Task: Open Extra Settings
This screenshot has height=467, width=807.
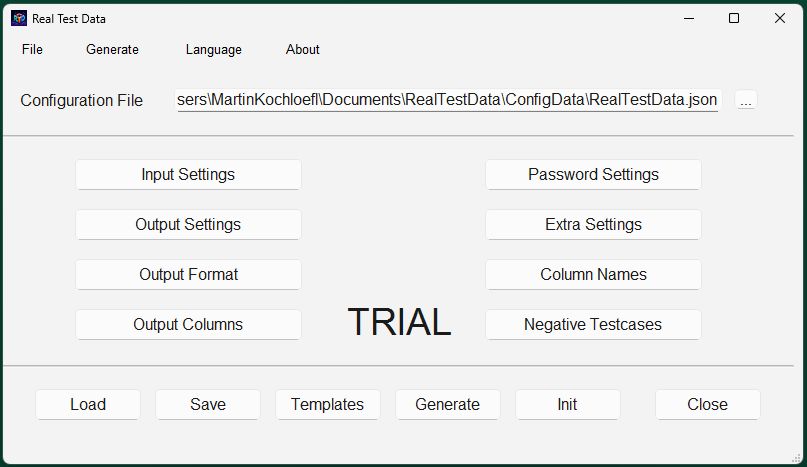Action: (593, 224)
